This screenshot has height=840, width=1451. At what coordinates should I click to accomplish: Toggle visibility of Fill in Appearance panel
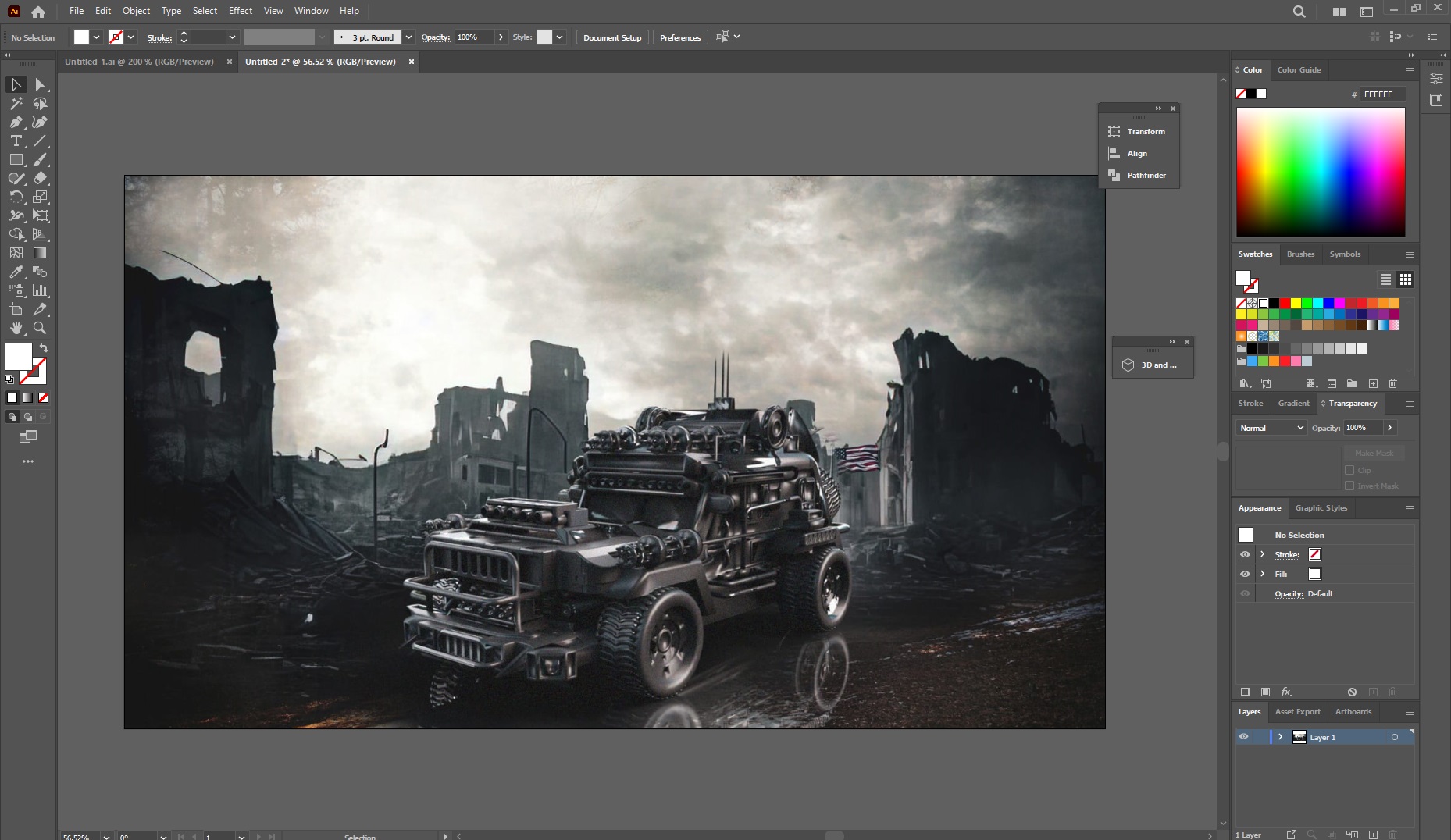tap(1245, 574)
